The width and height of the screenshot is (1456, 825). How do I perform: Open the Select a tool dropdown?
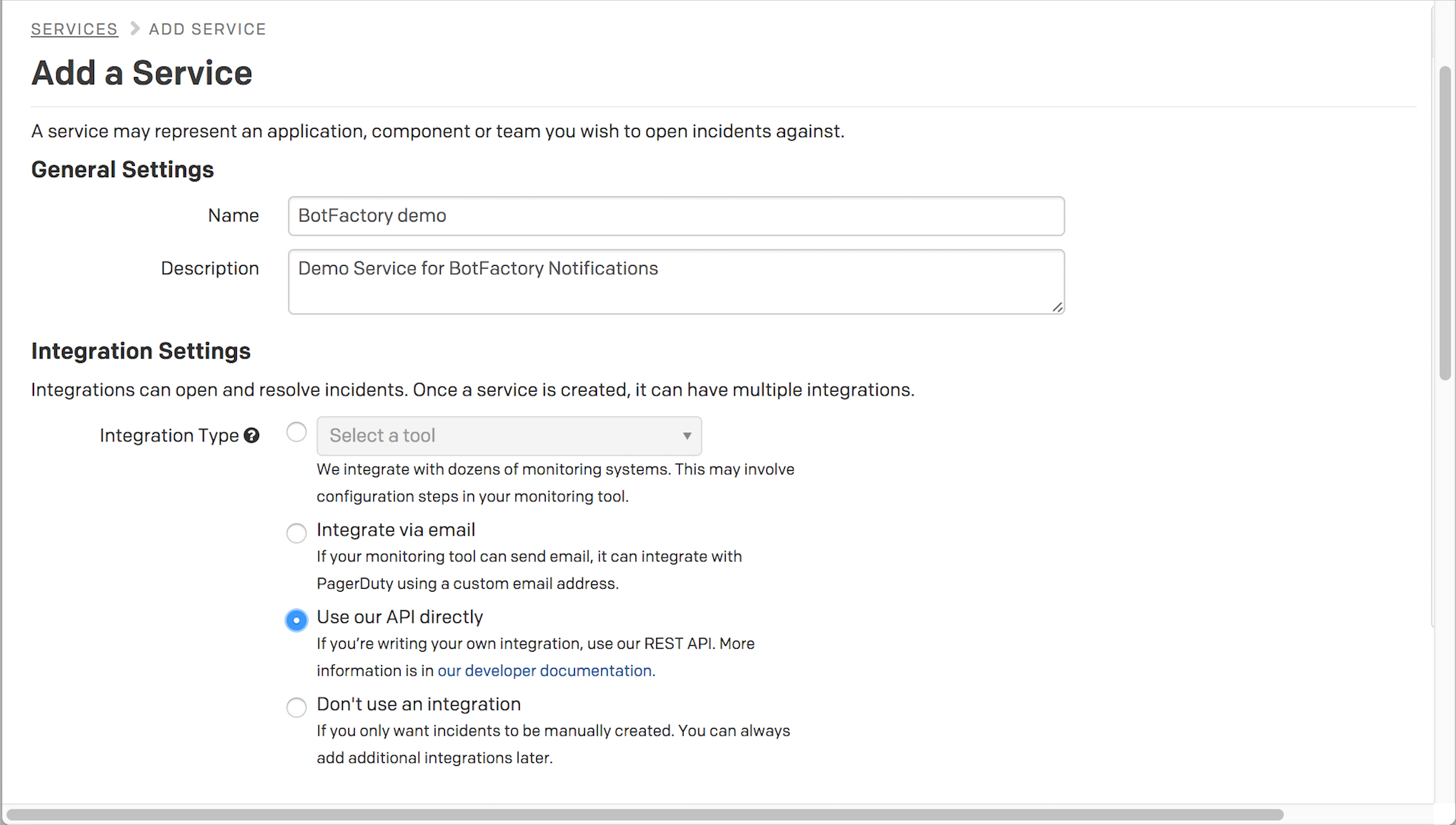tap(509, 435)
